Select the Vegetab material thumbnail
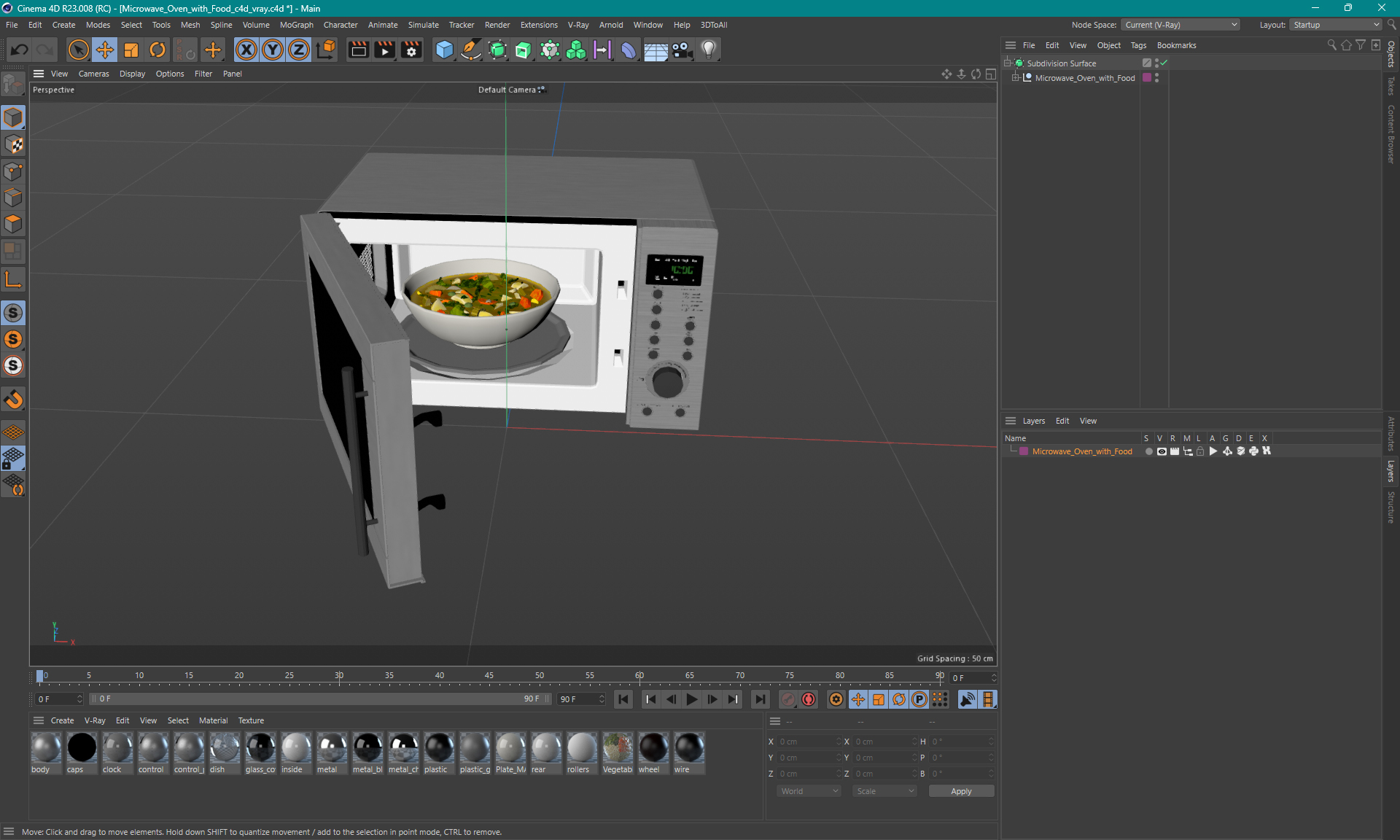This screenshot has height=840, width=1400. click(x=618, y=753)
